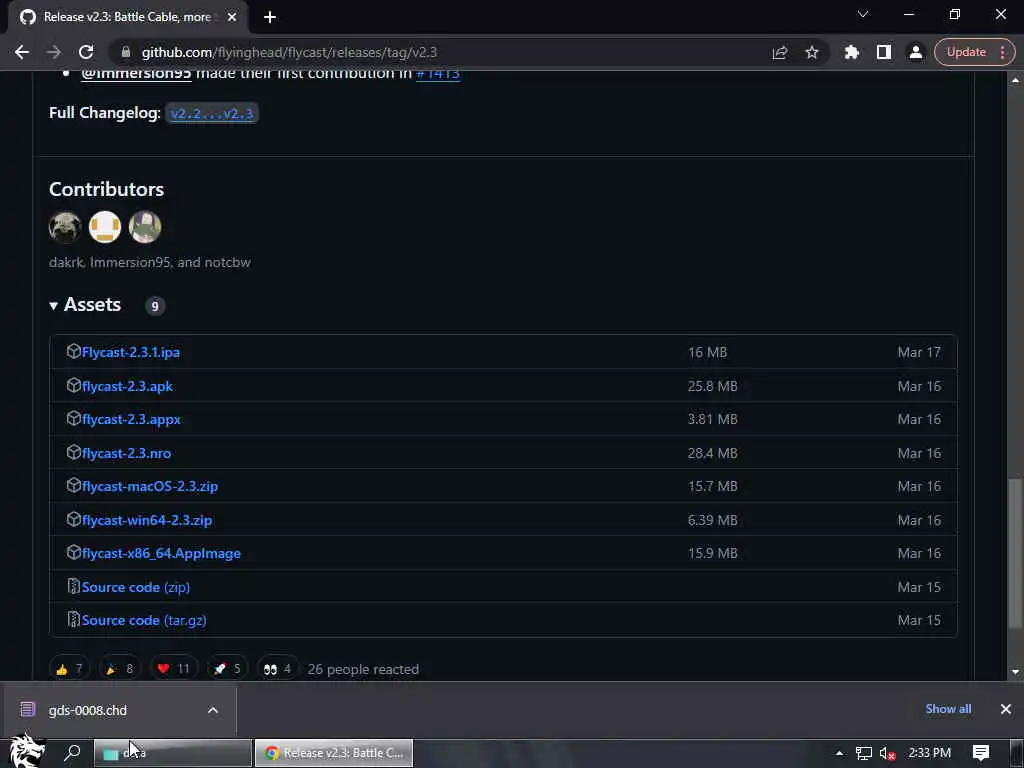
Task: Click the page vertical scrollbar thumb
Action: [1015, 552]
